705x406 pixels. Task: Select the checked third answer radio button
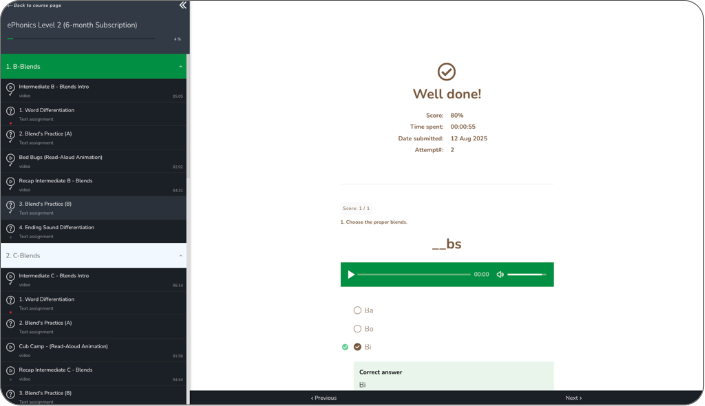(357, 346)
